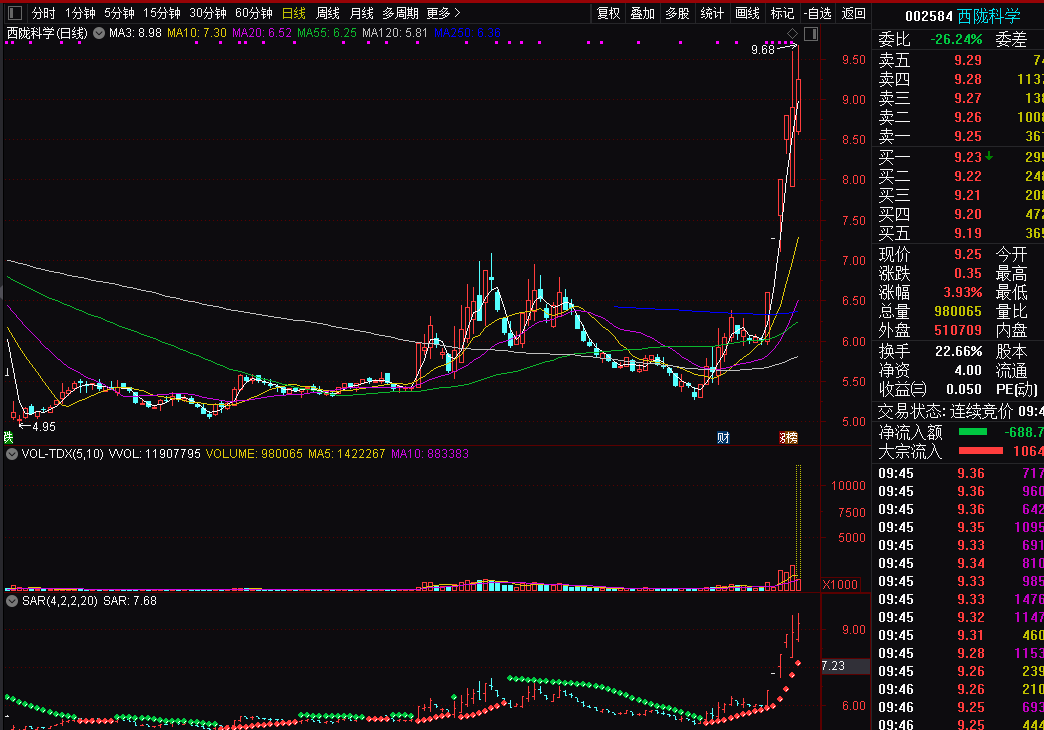Click the stock name 西陇科学 in quote panel
Screen dimensions: 1044x730
click(988, 16)
